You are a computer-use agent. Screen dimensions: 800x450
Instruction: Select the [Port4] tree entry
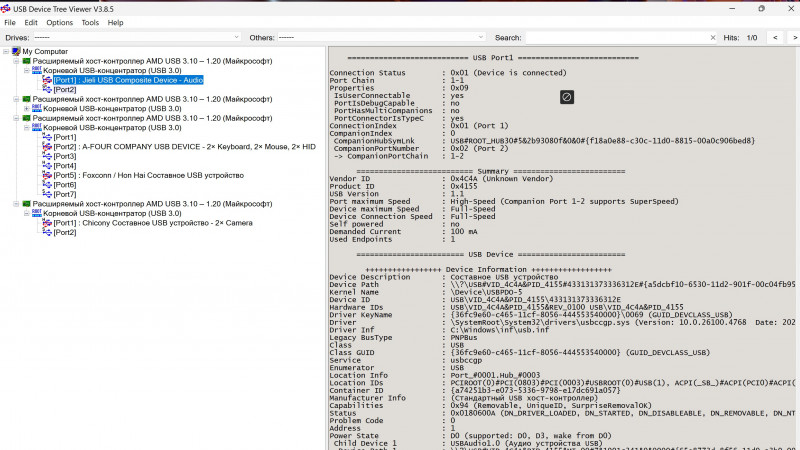coord(65,166)
